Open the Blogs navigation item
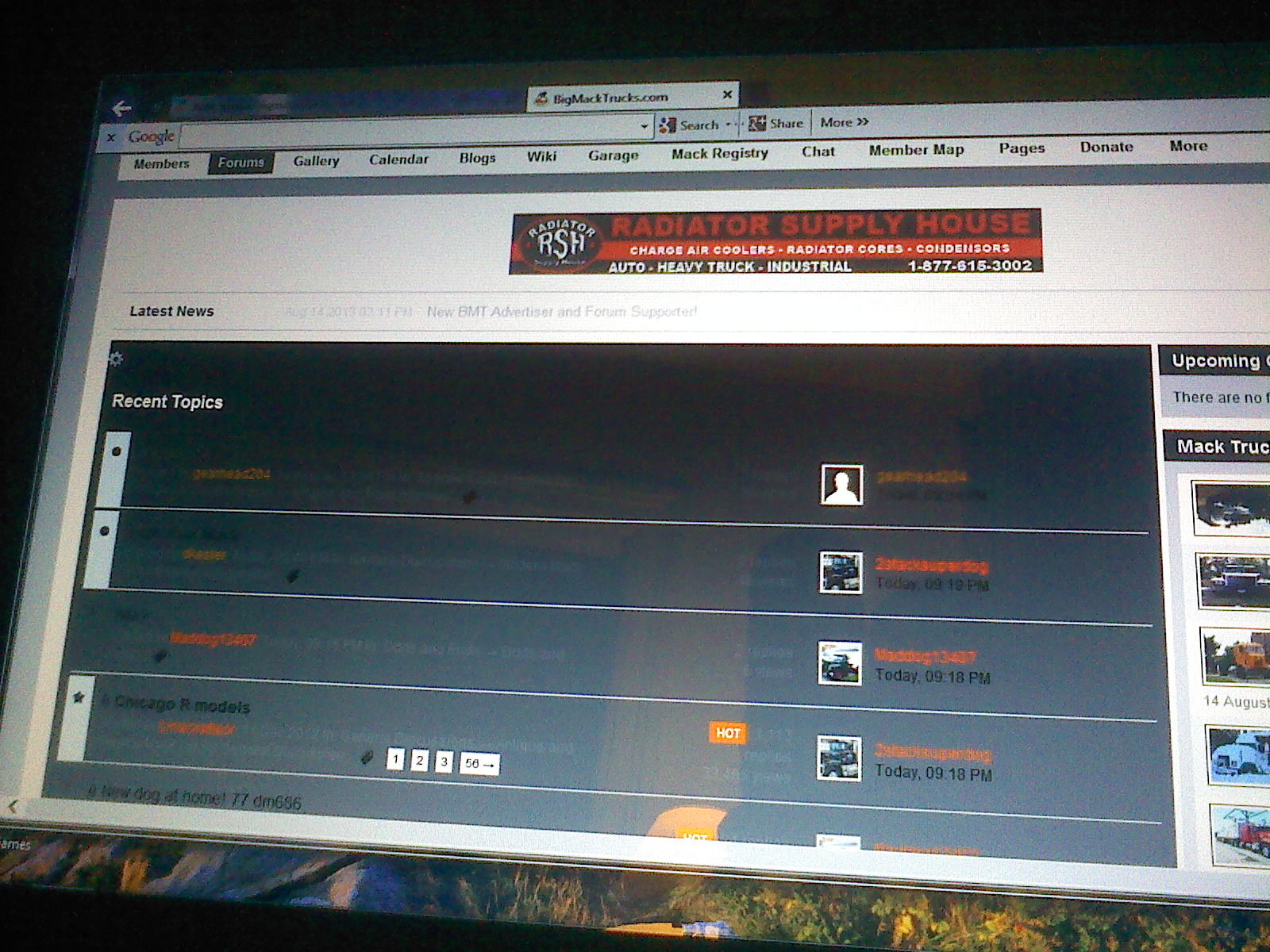This screenshot has width=1270, height=952. pyautogui.click(x=477, y=158)
